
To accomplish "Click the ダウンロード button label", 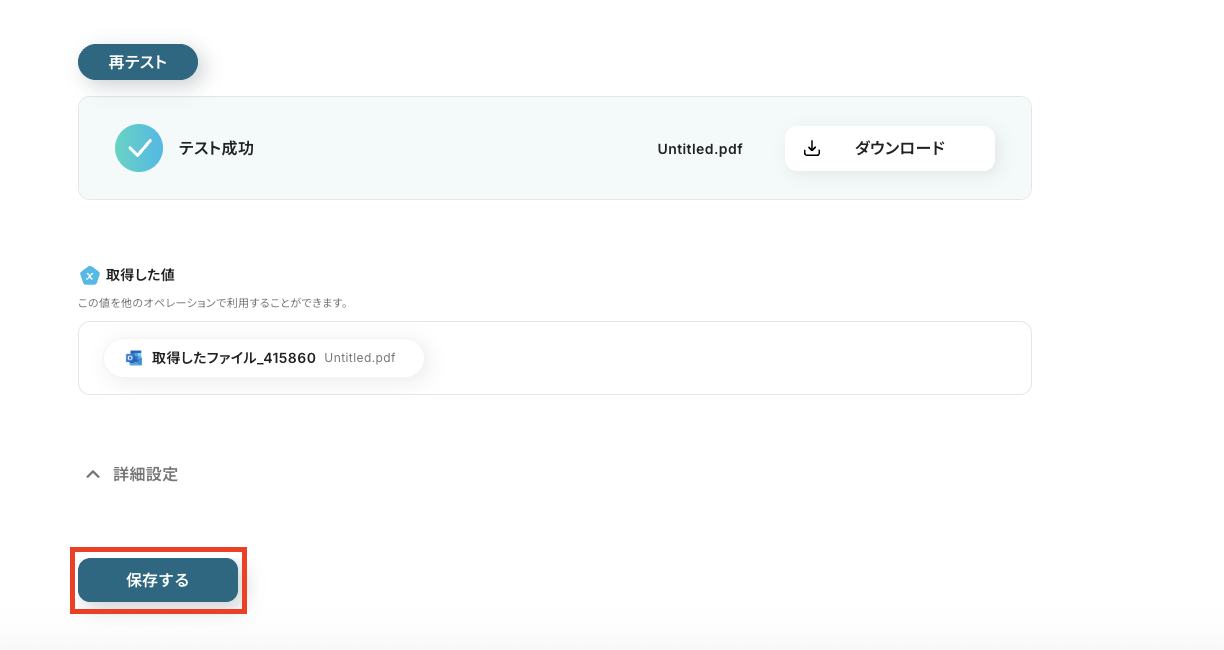I will tap(899, 148).
